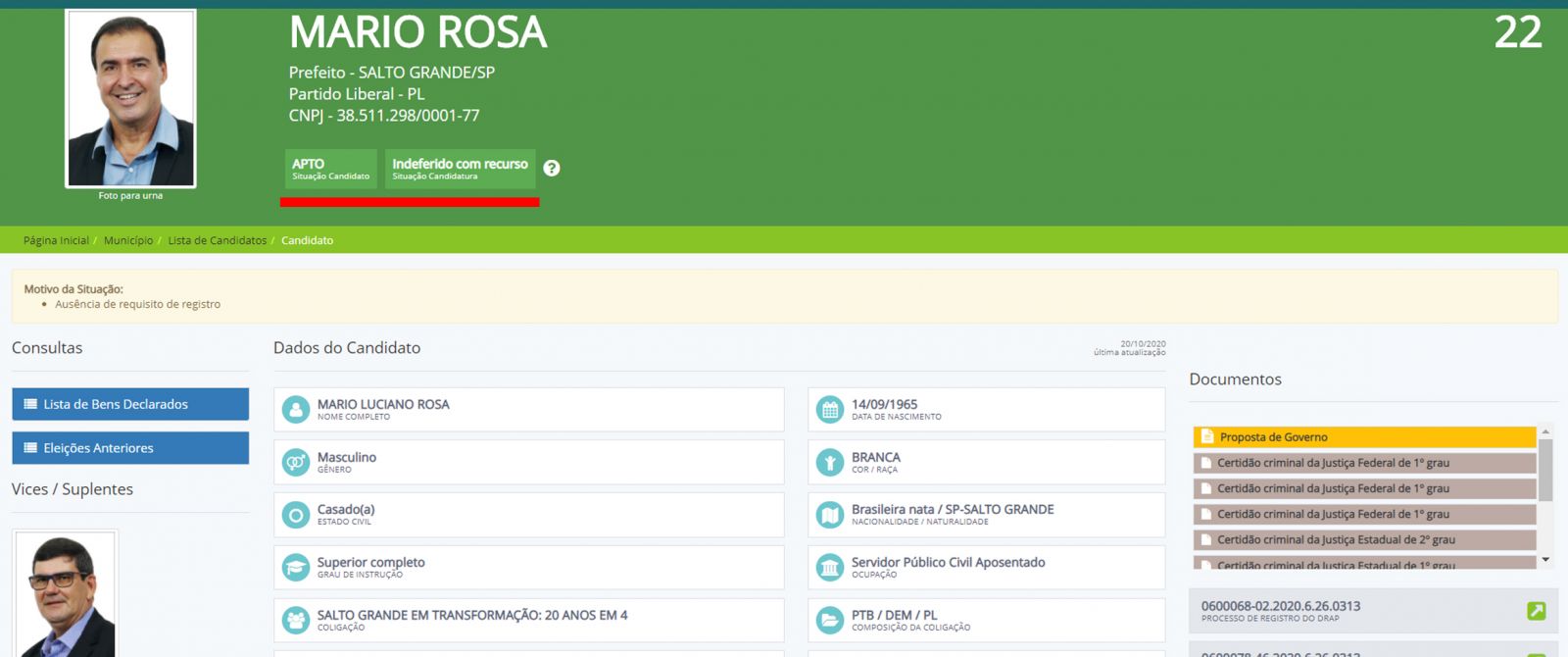The height and width of the screenshot is (657, 1568).
Task: Click the group icon beside coligação name
Action: (296, 620)
